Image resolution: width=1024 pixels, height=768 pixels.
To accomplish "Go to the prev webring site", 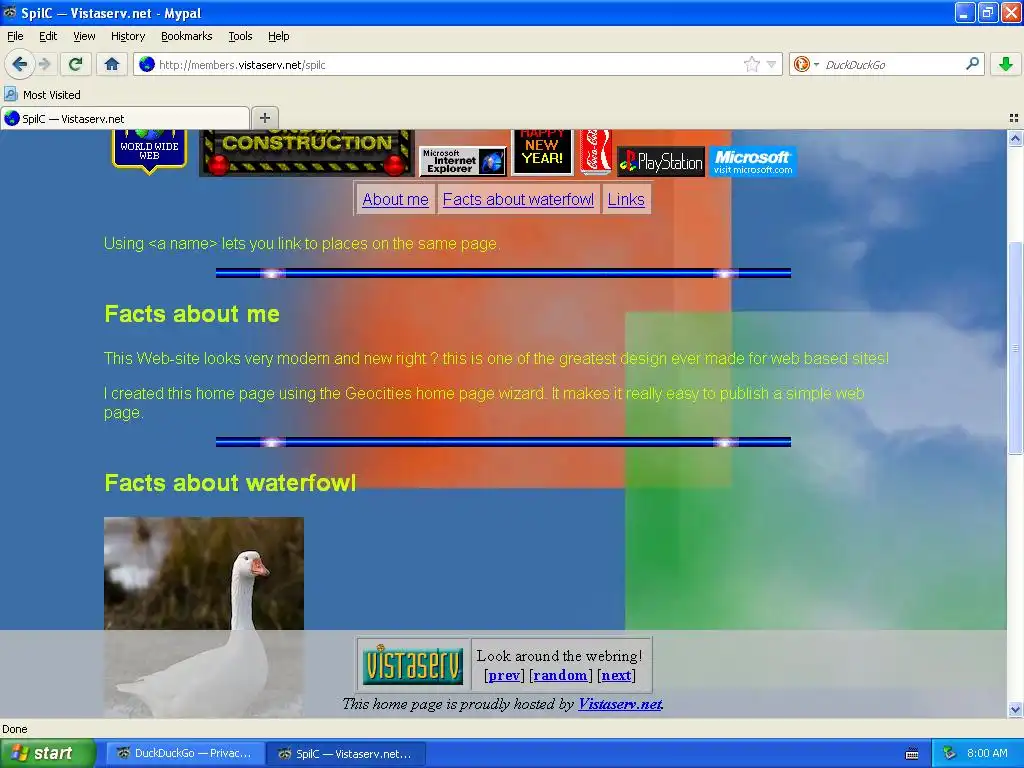I will click(x=504, y=675).
